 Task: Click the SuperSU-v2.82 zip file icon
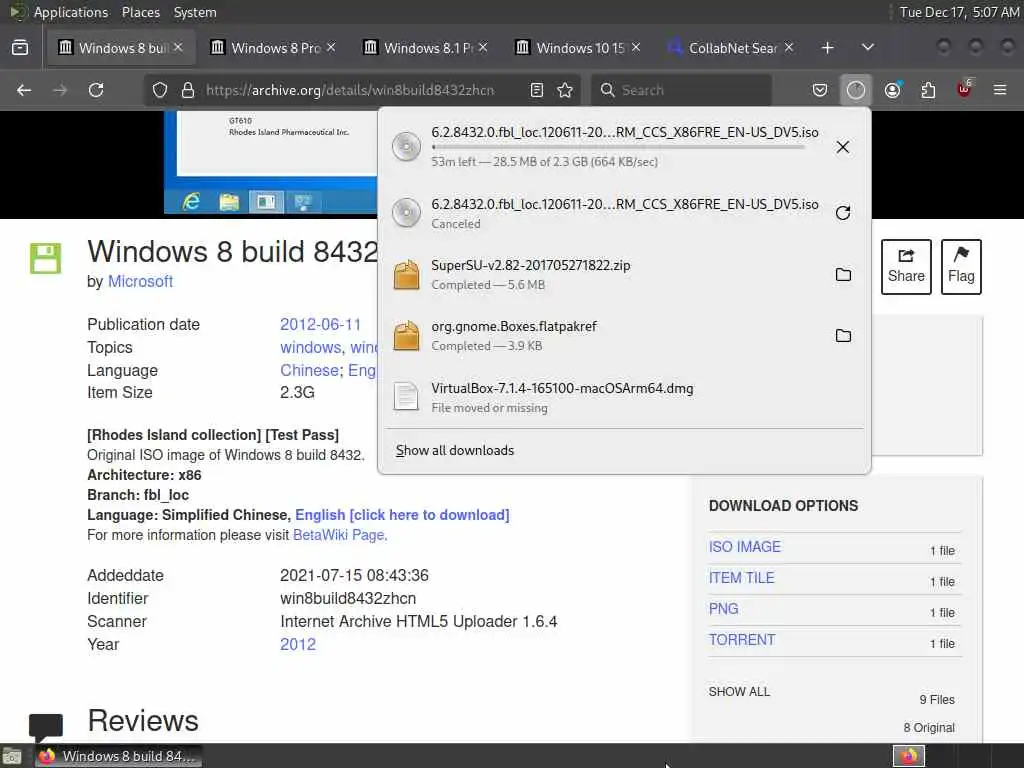pyautogui.click(x=406, y=274)
